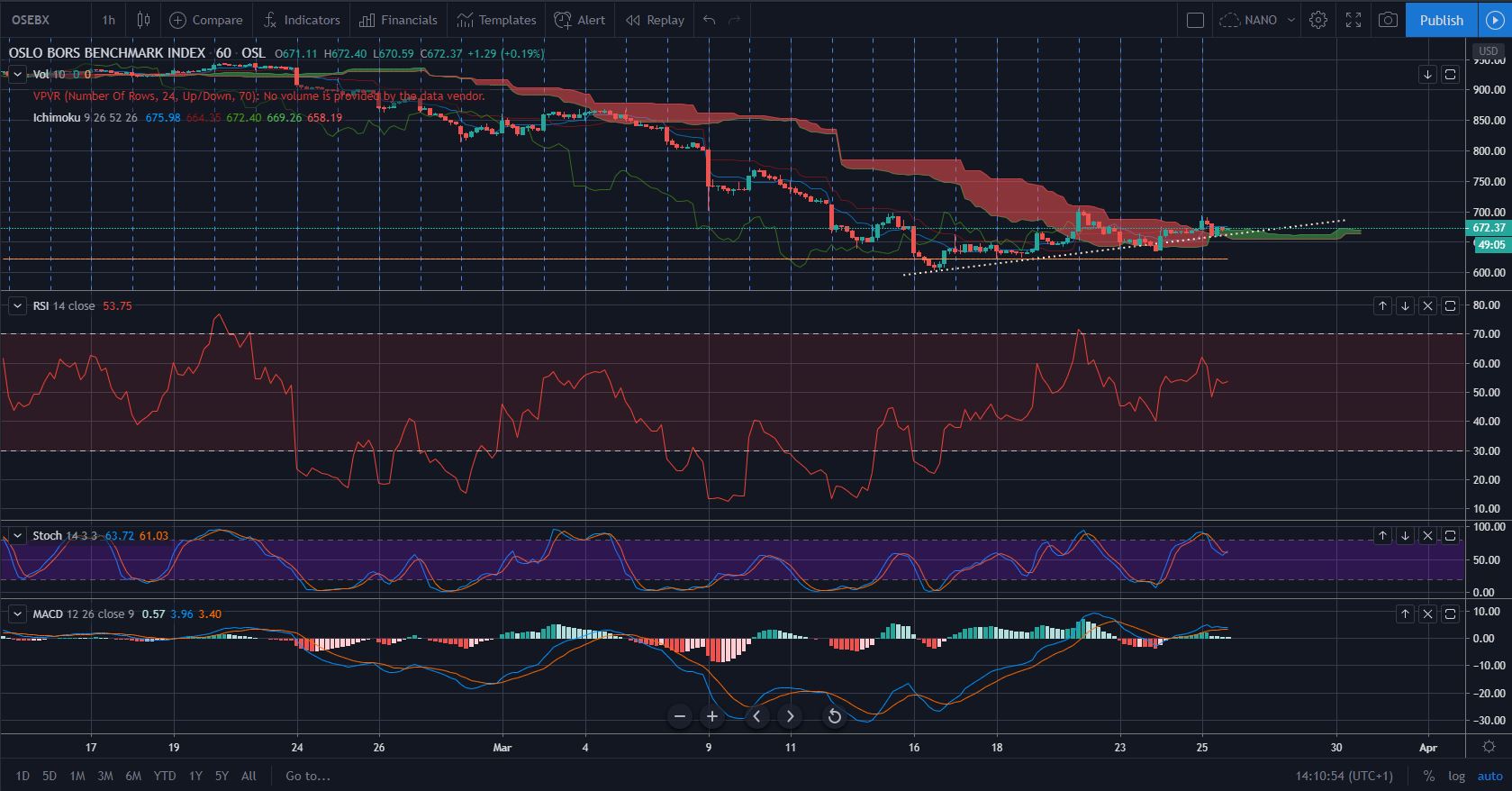
Task: Open the candlestick chart style selector
Action: pos(143,20)
